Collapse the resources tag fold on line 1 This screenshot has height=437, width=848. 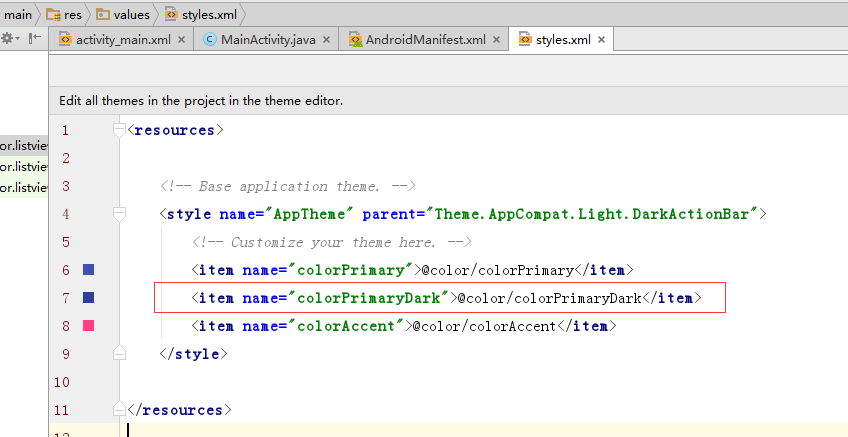coord(119,130)
